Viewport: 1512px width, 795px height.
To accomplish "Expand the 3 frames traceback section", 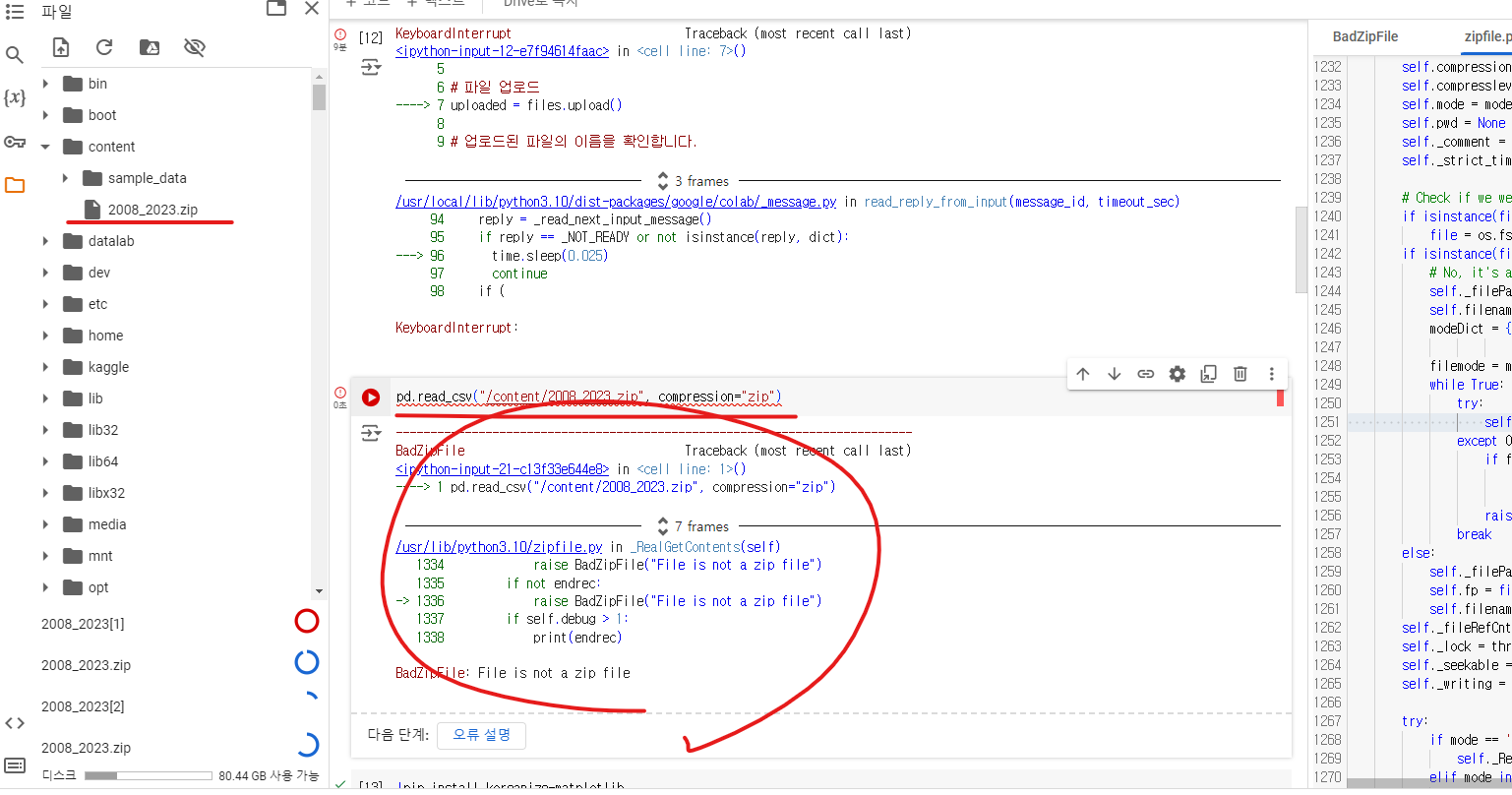I will (694, 181).
